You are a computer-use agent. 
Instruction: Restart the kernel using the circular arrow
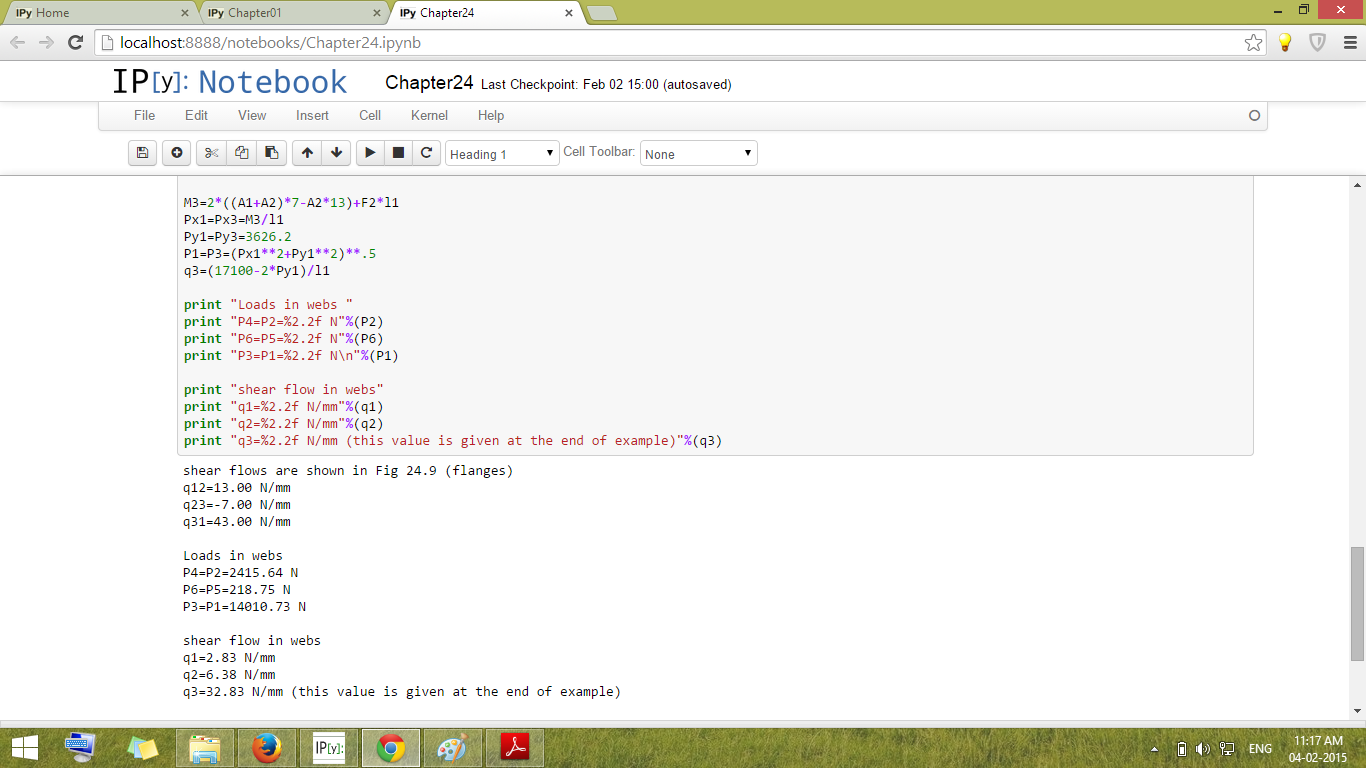(x=427, y=153)
